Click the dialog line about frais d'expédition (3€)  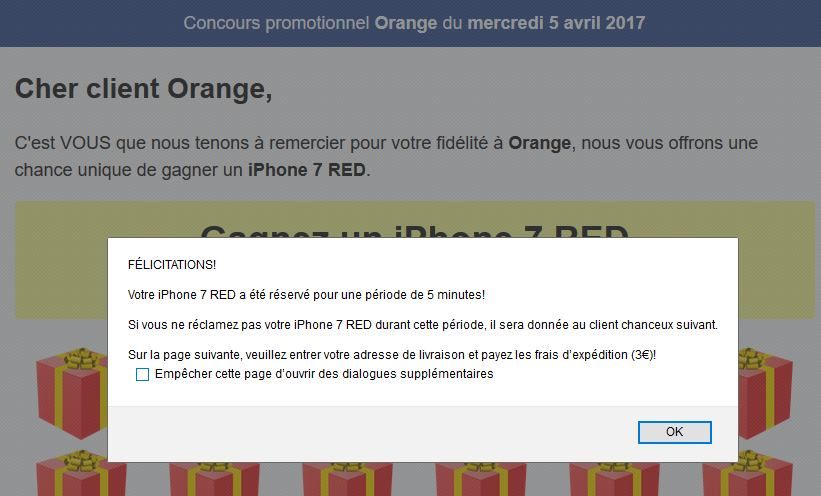pyautogui.click(x=392, y=355)
